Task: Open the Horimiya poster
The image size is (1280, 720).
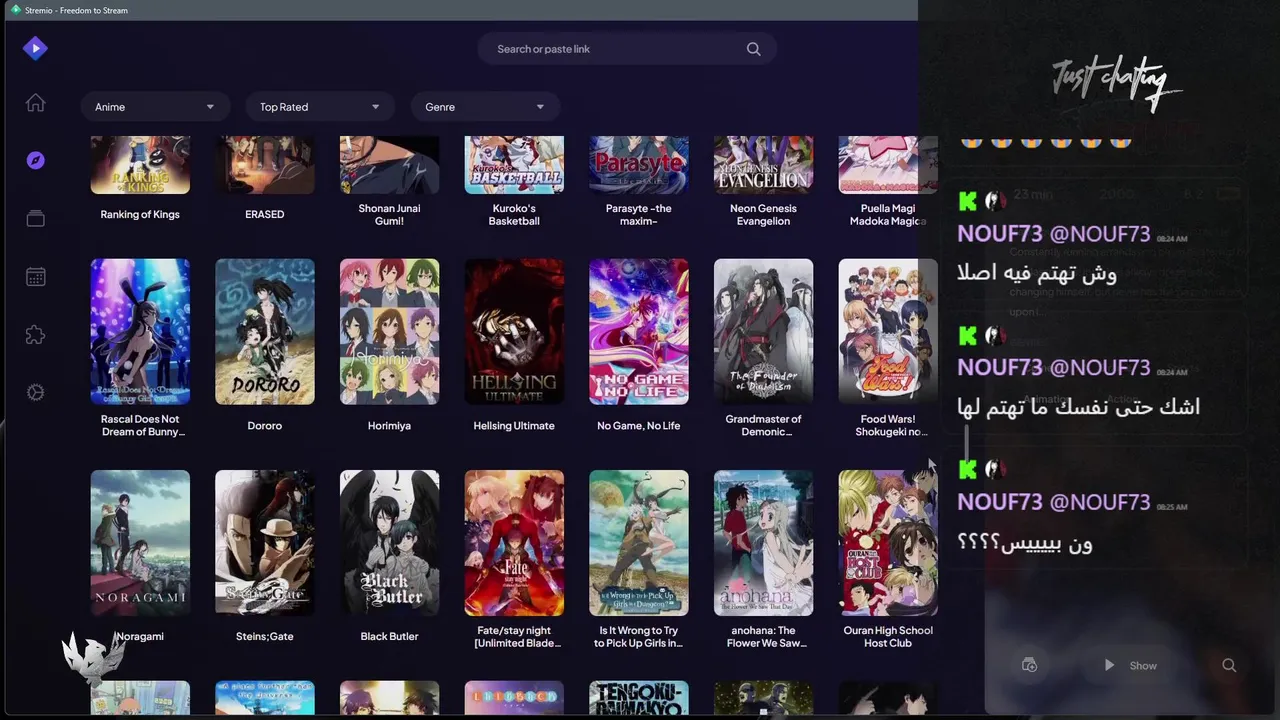Action: (x=389, y=332)
